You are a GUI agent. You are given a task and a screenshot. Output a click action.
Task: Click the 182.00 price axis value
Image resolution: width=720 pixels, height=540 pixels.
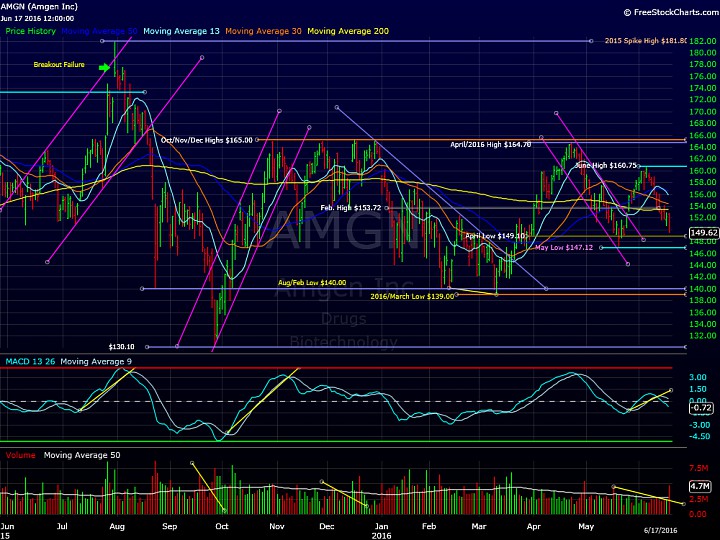[703, 41]
